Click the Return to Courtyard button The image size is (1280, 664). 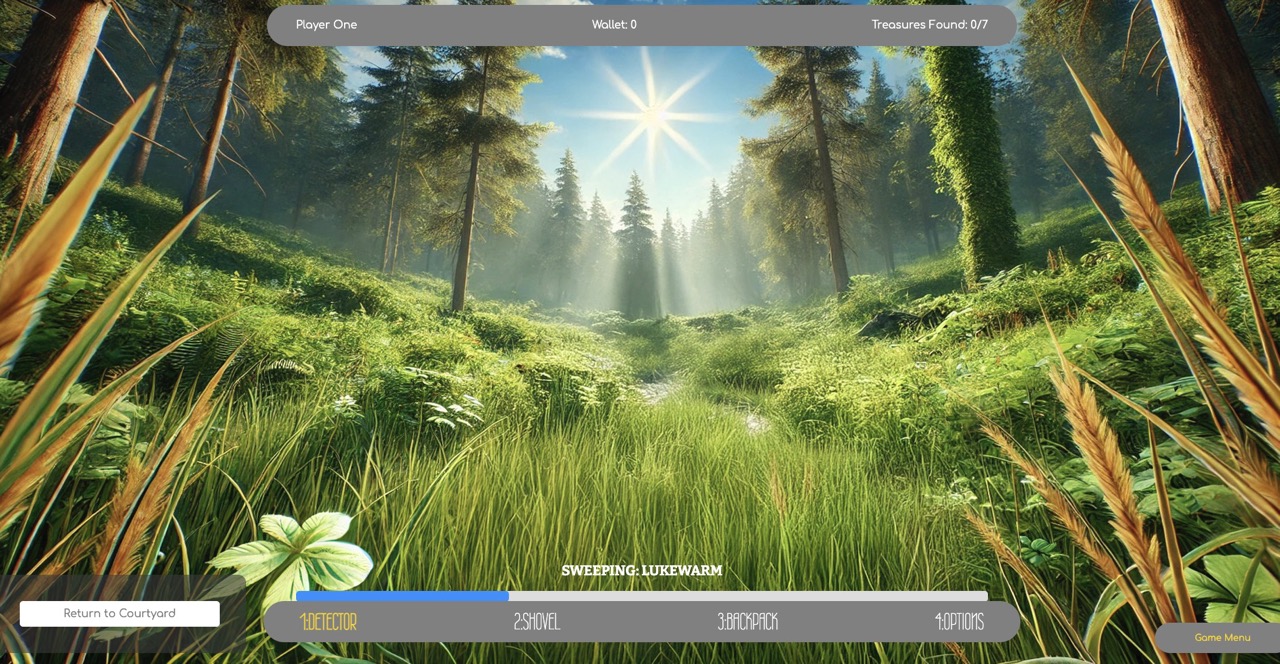point(120,614)
